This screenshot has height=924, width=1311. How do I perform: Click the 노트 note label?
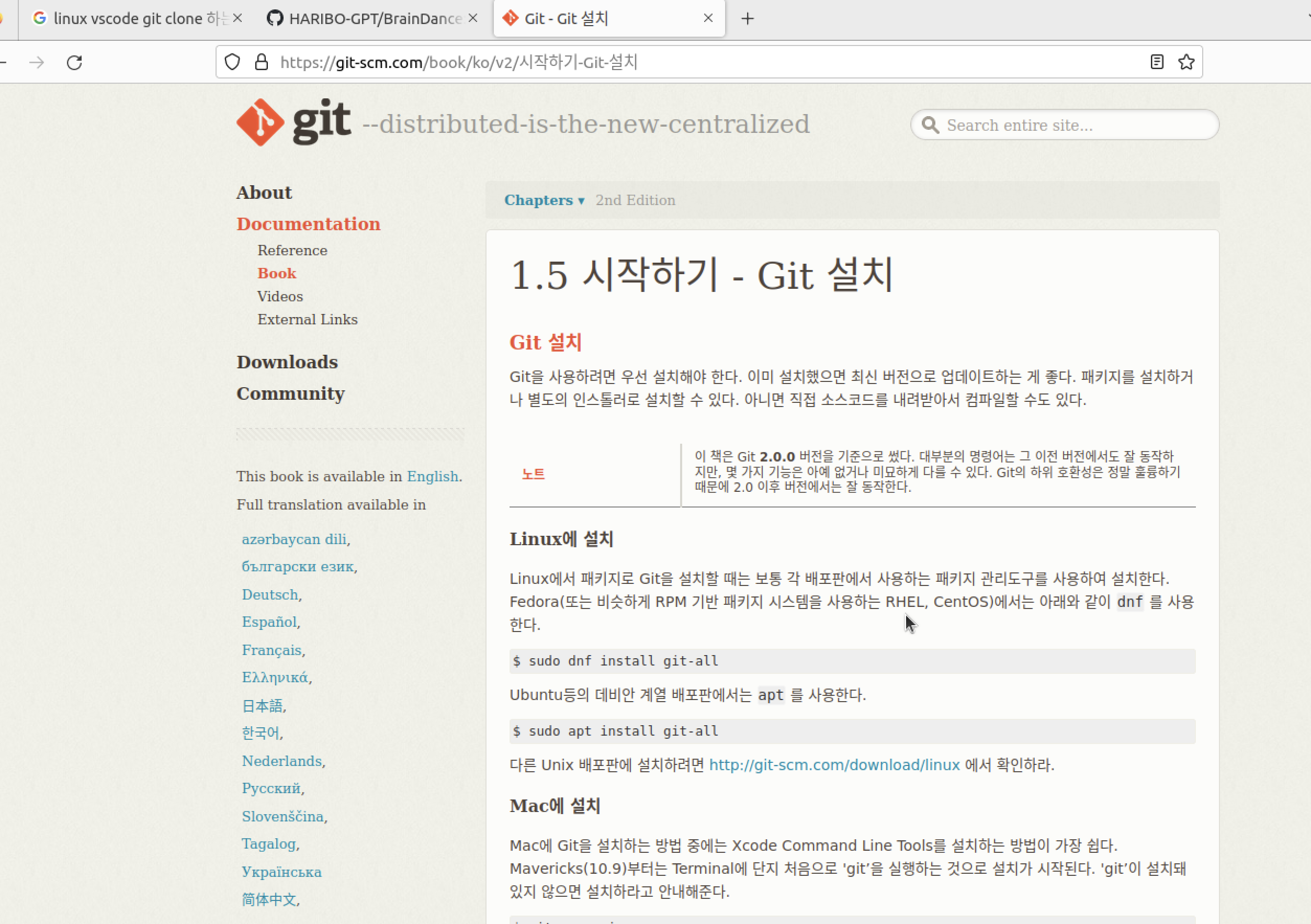click(x=533, y=474)
